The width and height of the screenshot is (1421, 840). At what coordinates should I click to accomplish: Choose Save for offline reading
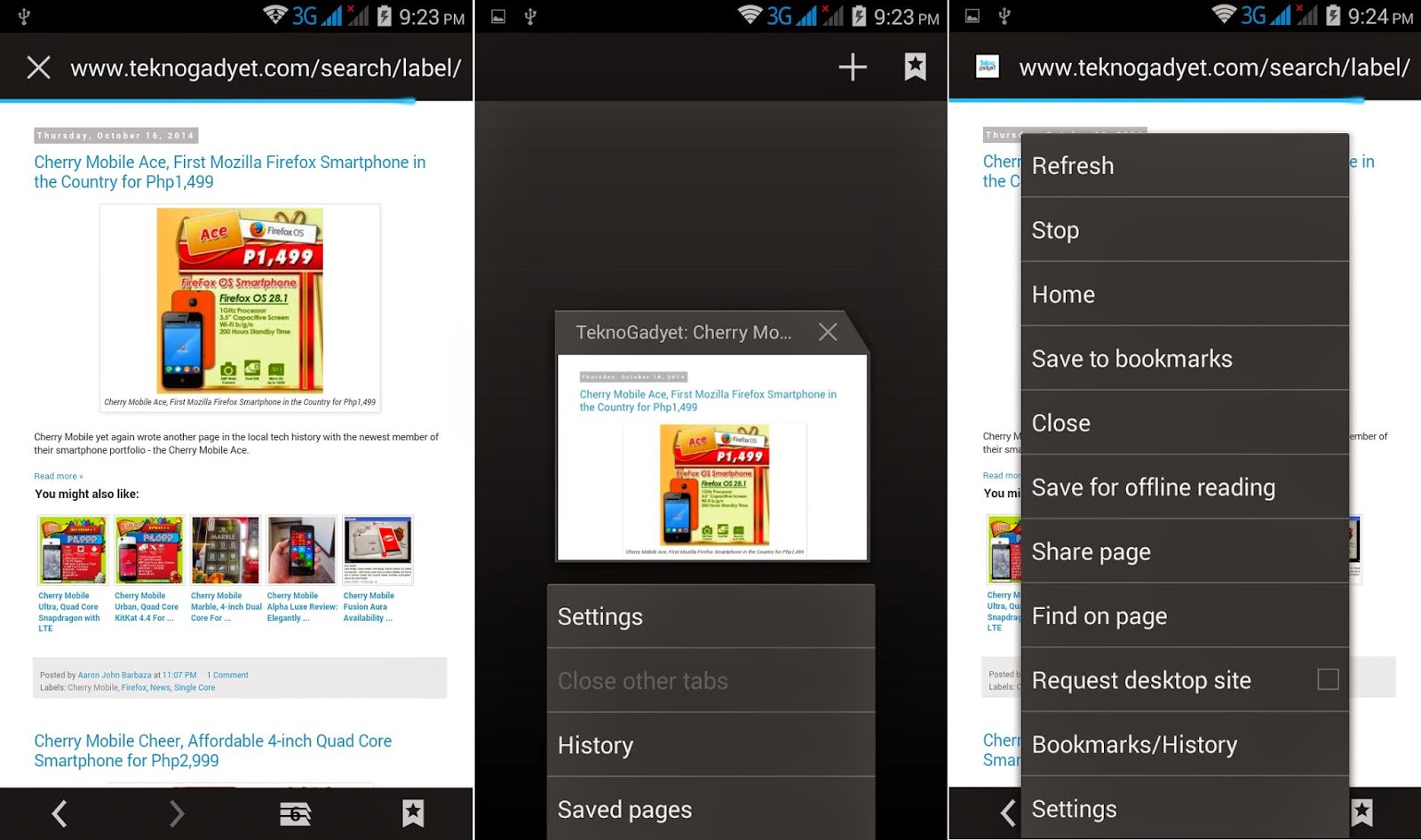(1185, 487)
